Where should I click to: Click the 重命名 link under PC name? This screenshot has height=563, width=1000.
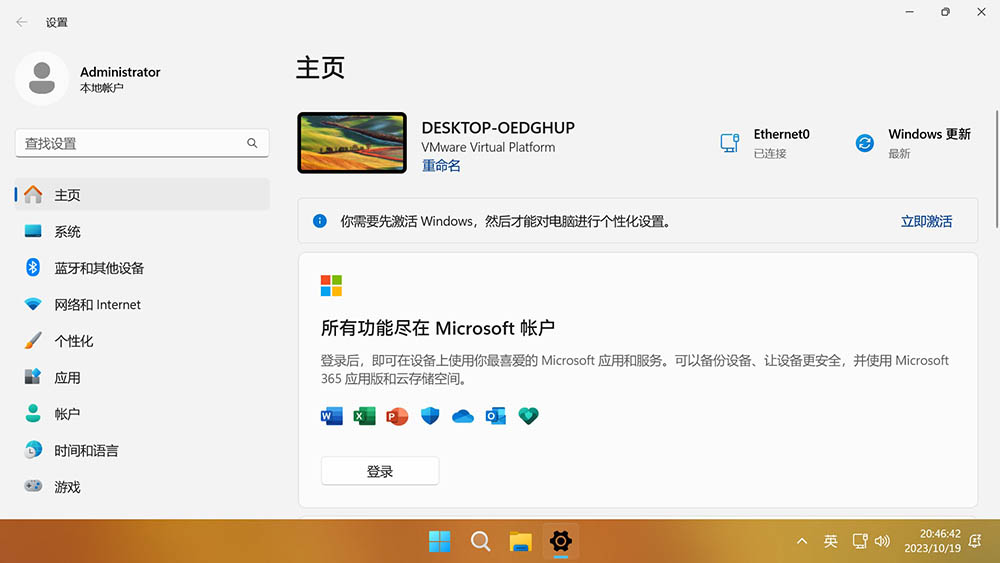(x=441, y=166)
